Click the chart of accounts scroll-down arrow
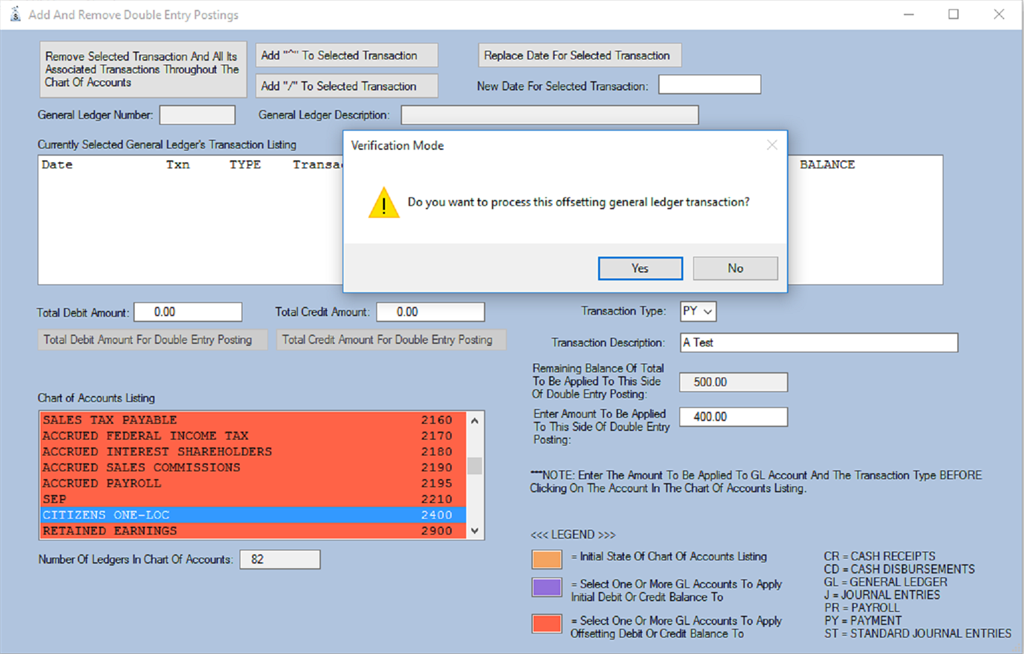Viewport: 1024px width, 654px height. (475, 531)
